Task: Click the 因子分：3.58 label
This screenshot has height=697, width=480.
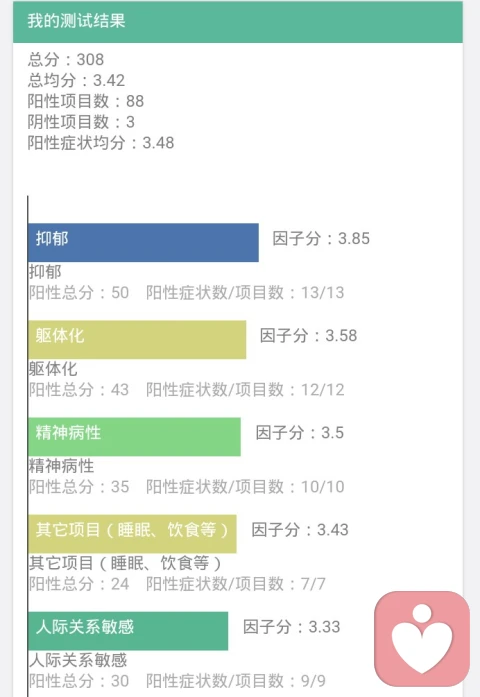Action: coord(308,336)
